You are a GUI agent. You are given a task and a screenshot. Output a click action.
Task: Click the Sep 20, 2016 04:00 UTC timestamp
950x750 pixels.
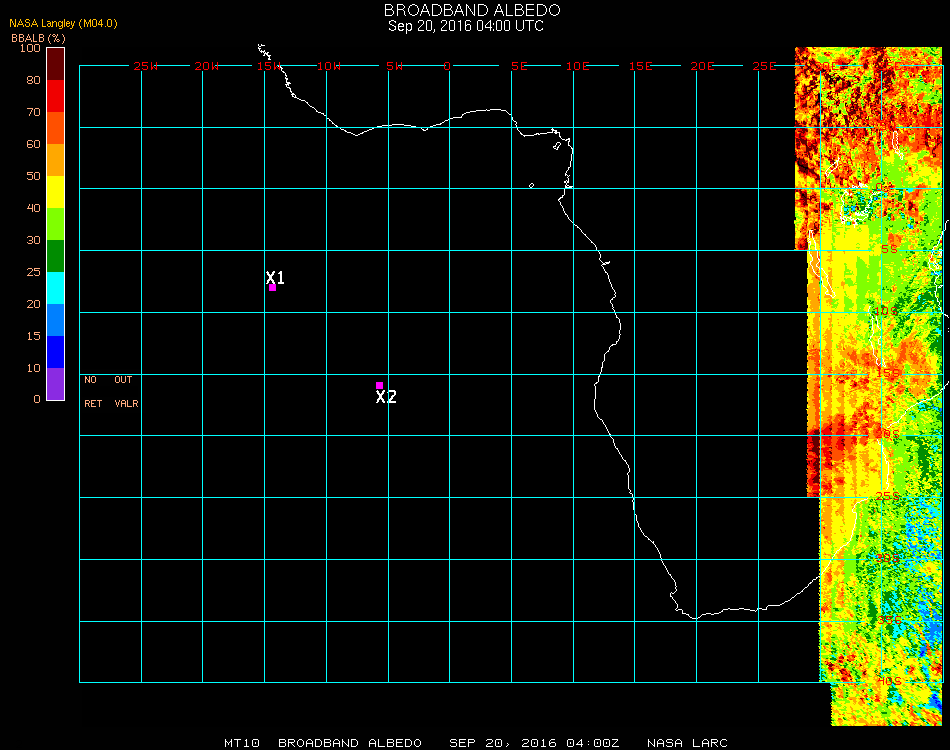(466, 26)
